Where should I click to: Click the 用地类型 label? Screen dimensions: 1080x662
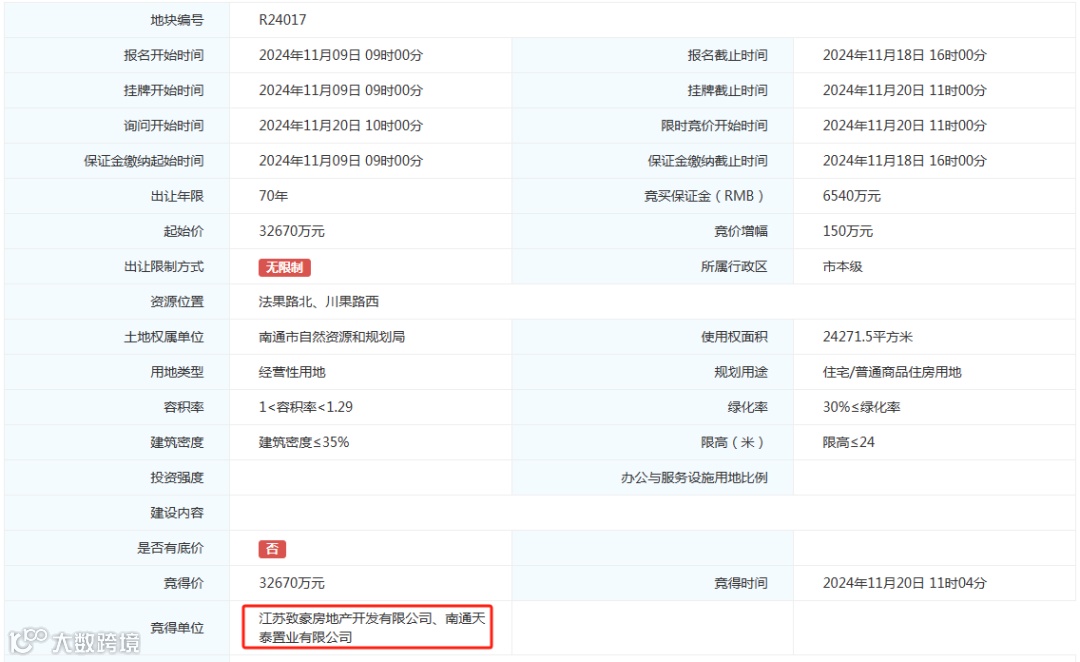pos(177,372)
